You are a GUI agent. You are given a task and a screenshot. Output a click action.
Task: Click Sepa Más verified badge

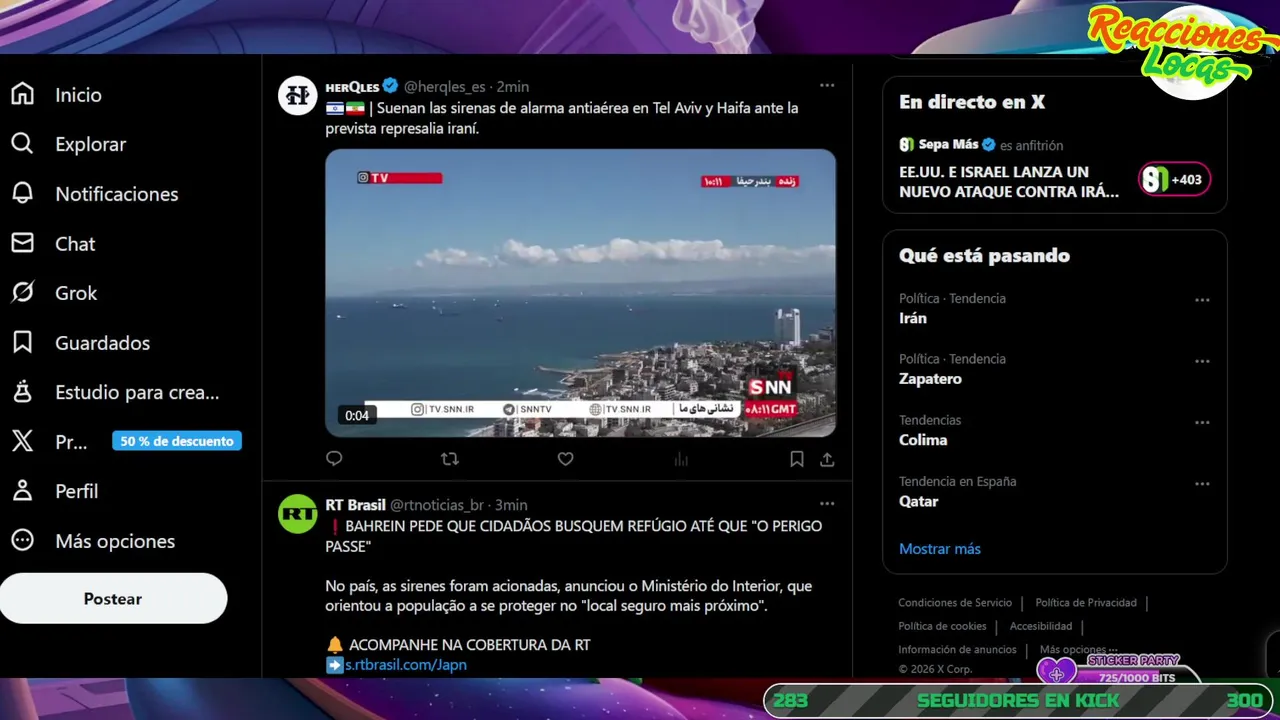click(x=988, y=145)
